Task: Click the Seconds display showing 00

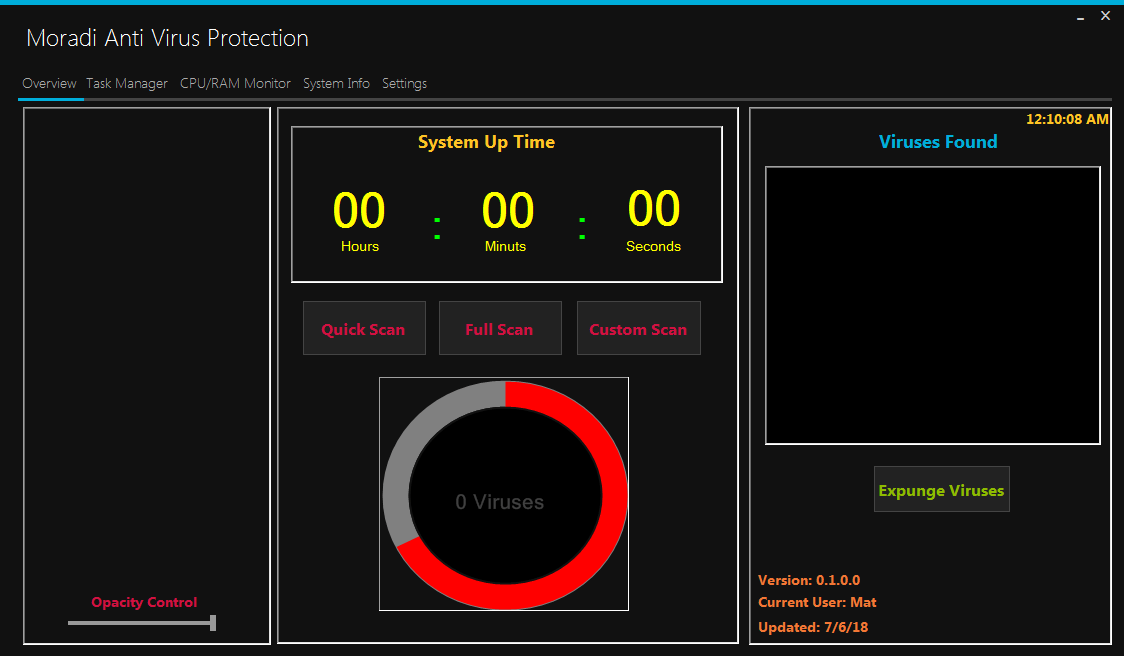Action: 653,210
